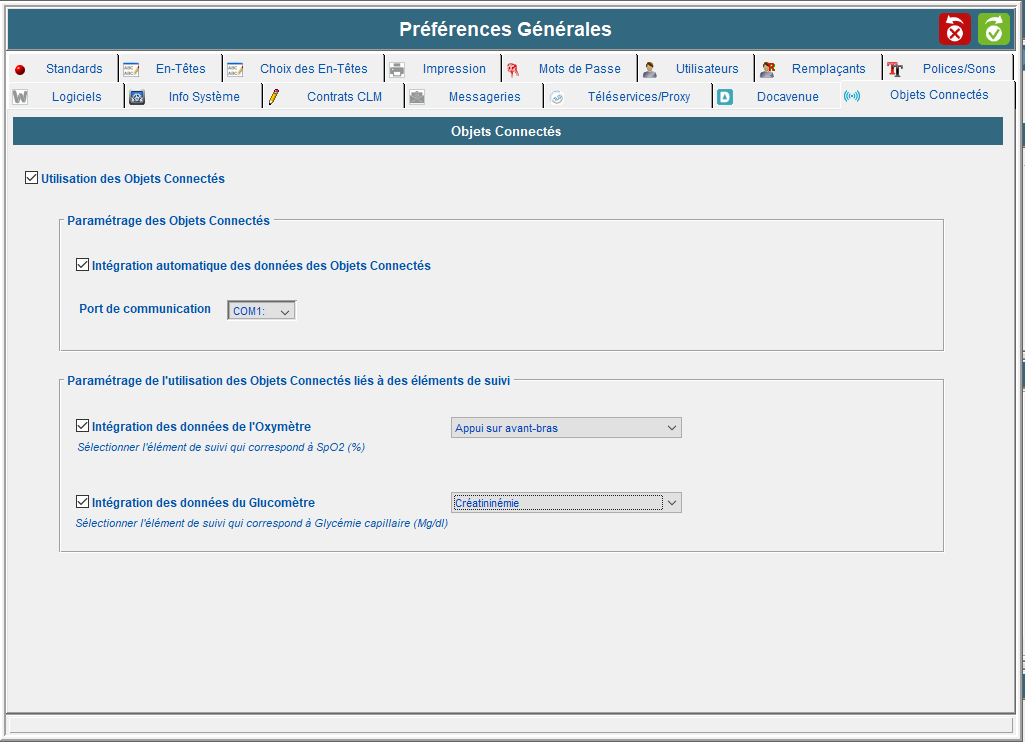This screenshot has height=742, width=1025.
Task: Uncheck Utilisation des Objets Connectés
Action: [32, 179]
